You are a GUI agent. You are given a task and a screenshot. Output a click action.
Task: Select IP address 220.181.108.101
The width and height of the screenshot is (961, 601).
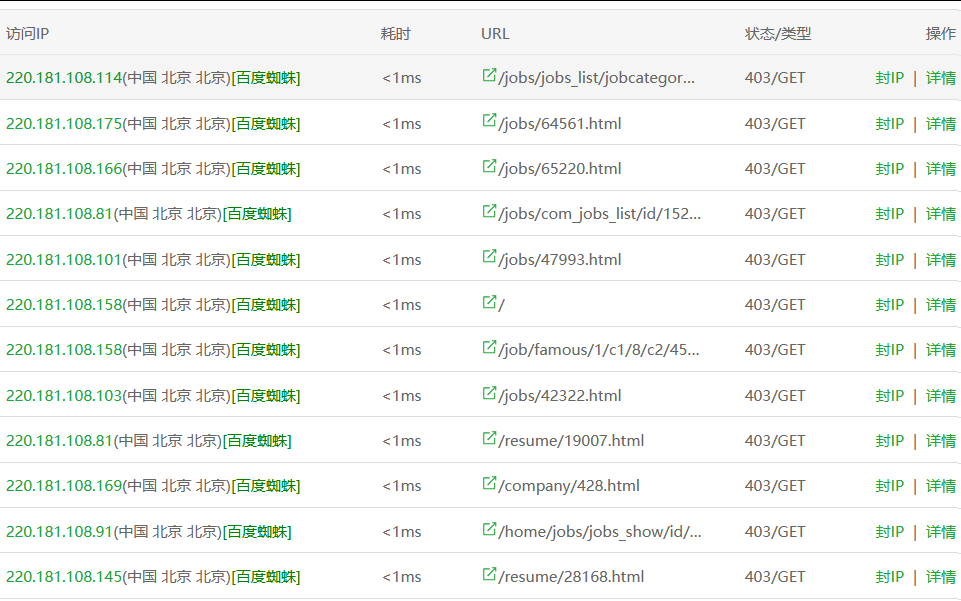click(63, 260)
